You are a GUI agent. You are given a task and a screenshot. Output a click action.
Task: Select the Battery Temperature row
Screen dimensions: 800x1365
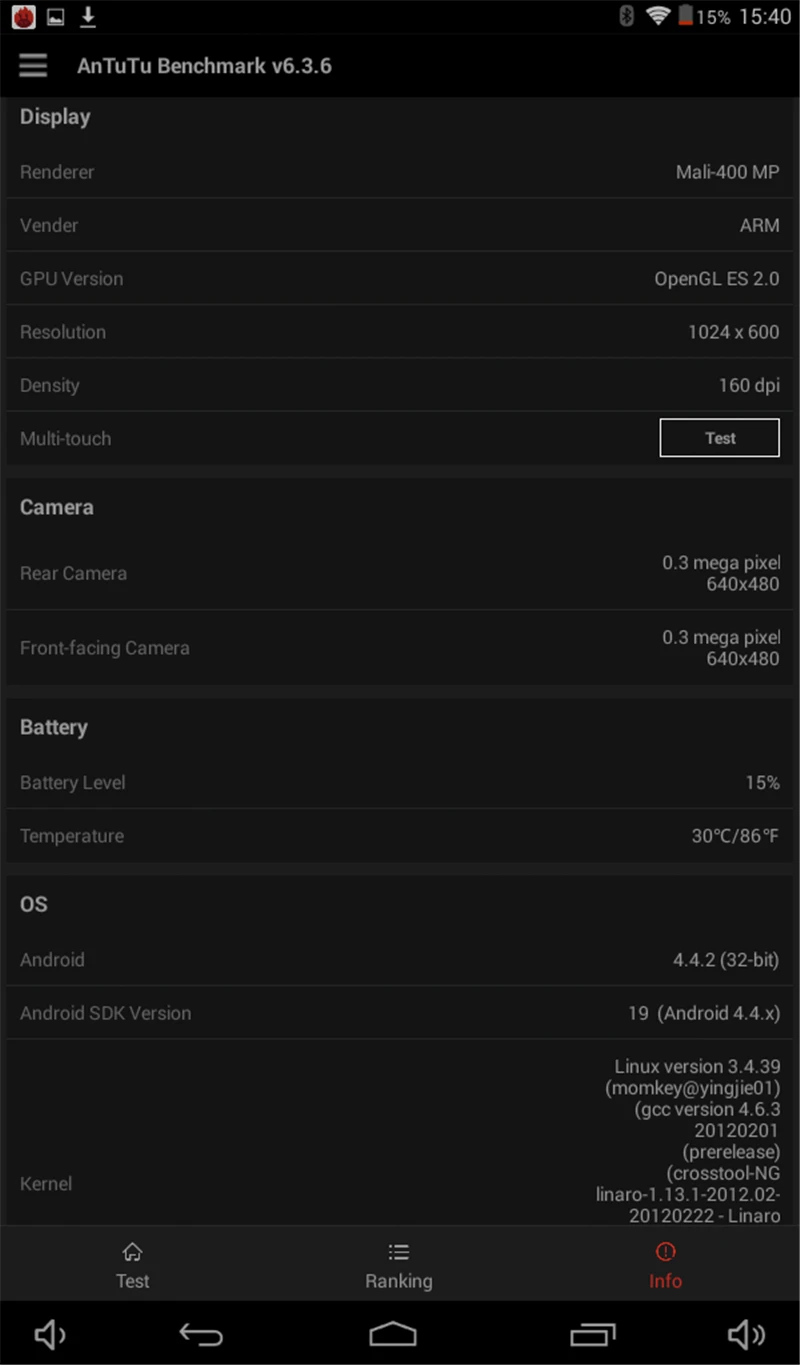tap(400, 836)
